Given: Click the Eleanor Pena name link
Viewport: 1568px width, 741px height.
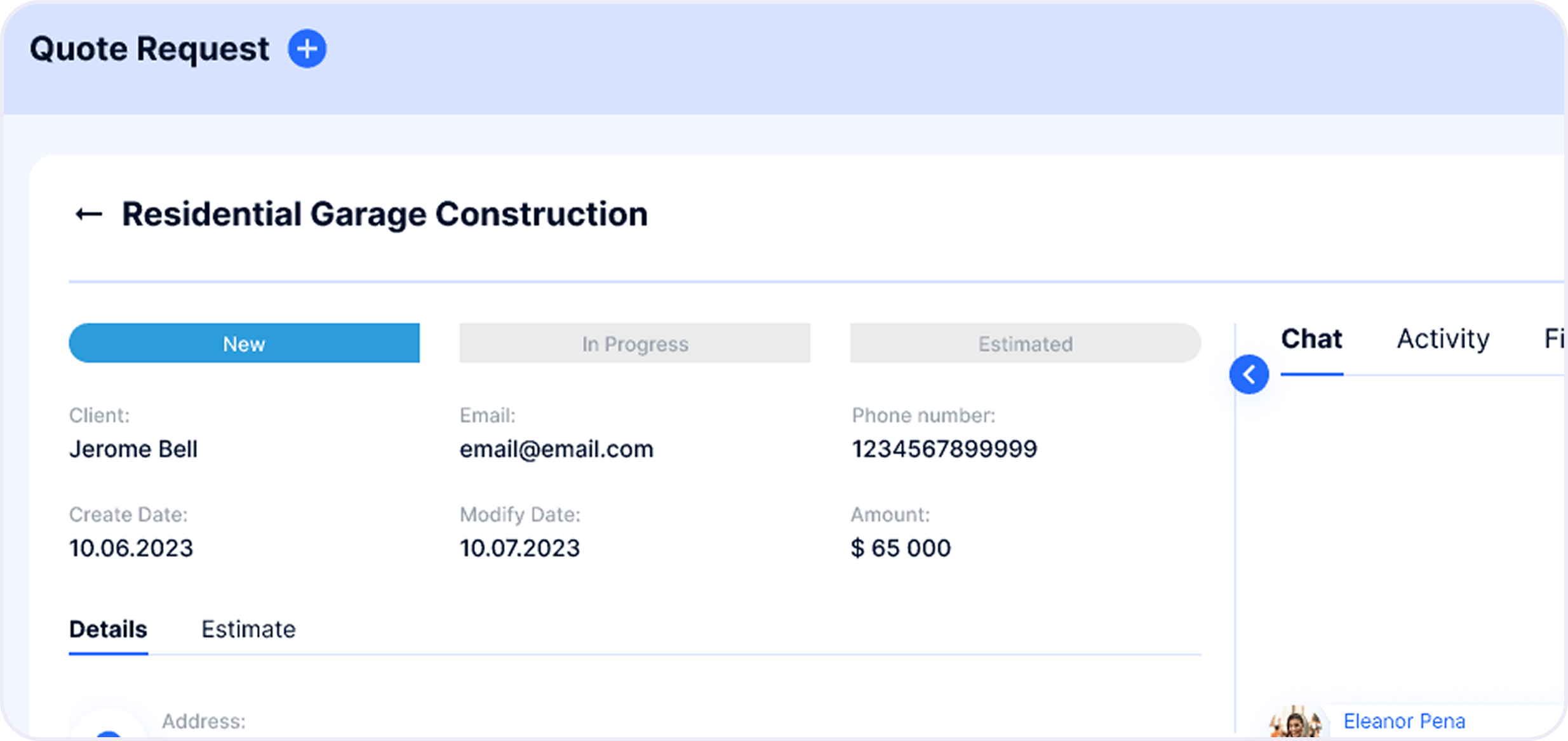Looking at the screenshot, I should click(1404, 722).
